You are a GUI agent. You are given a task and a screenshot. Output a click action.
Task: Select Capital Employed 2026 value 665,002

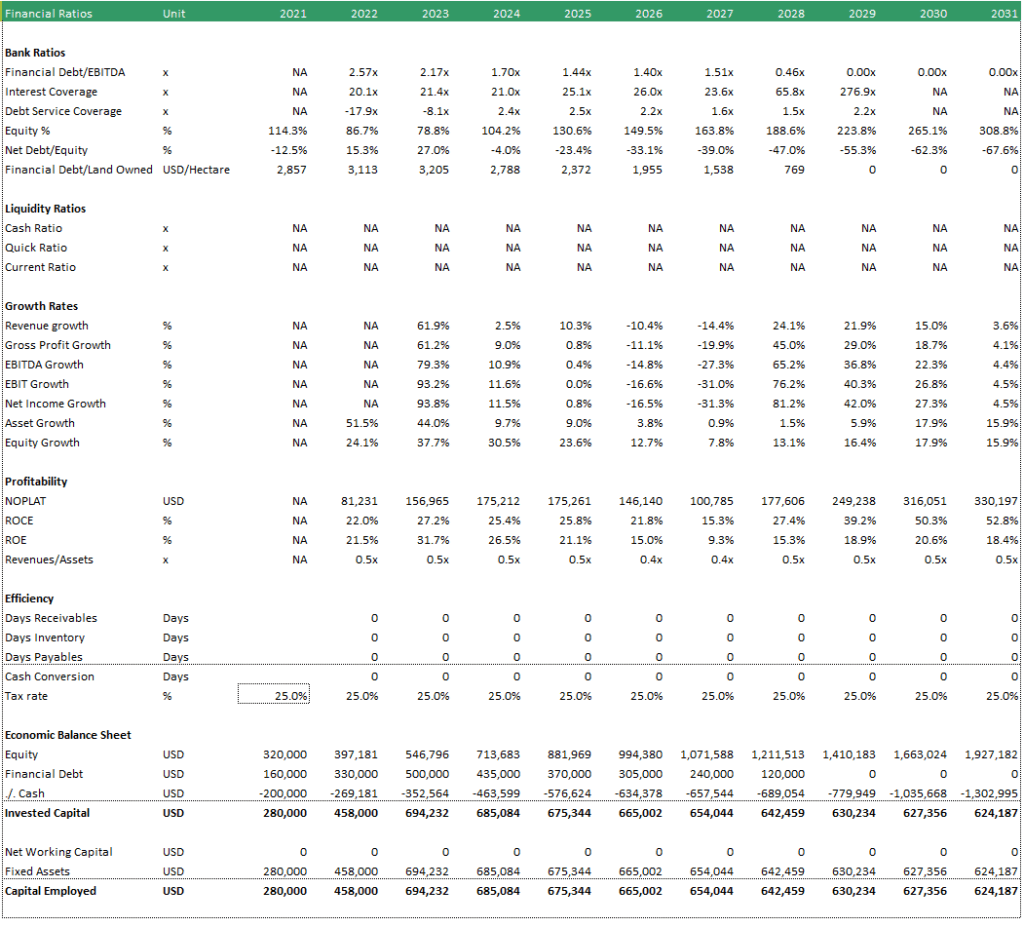pos(641,892)
